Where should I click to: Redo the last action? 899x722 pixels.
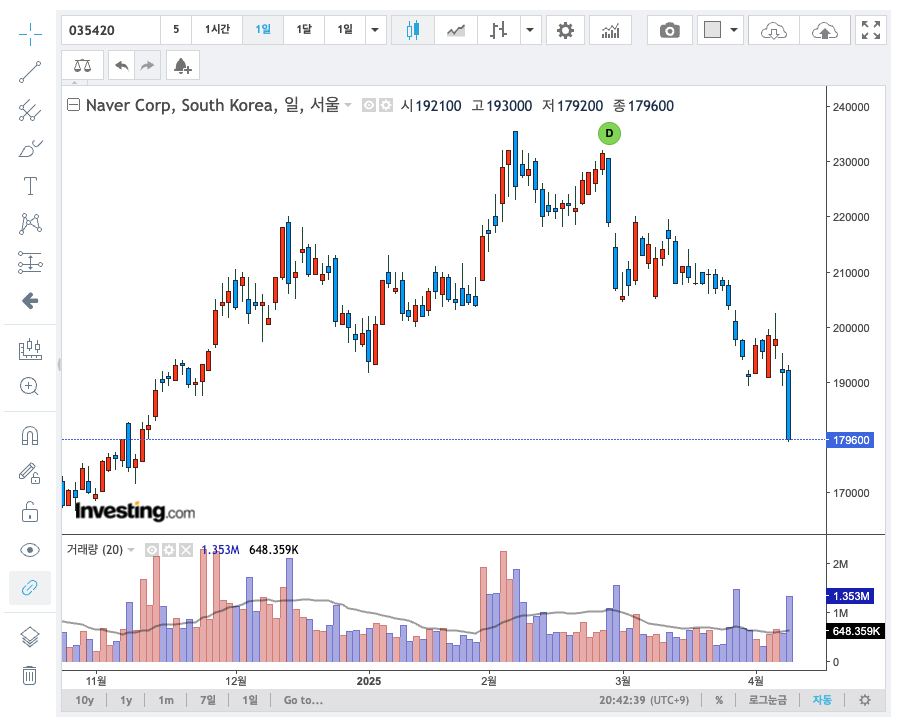click(x=147, y=65)
